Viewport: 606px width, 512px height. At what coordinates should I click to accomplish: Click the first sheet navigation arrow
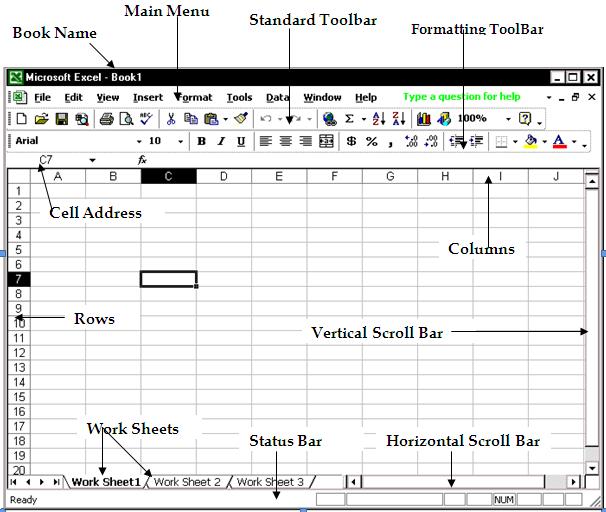click(x=14, y=482)
